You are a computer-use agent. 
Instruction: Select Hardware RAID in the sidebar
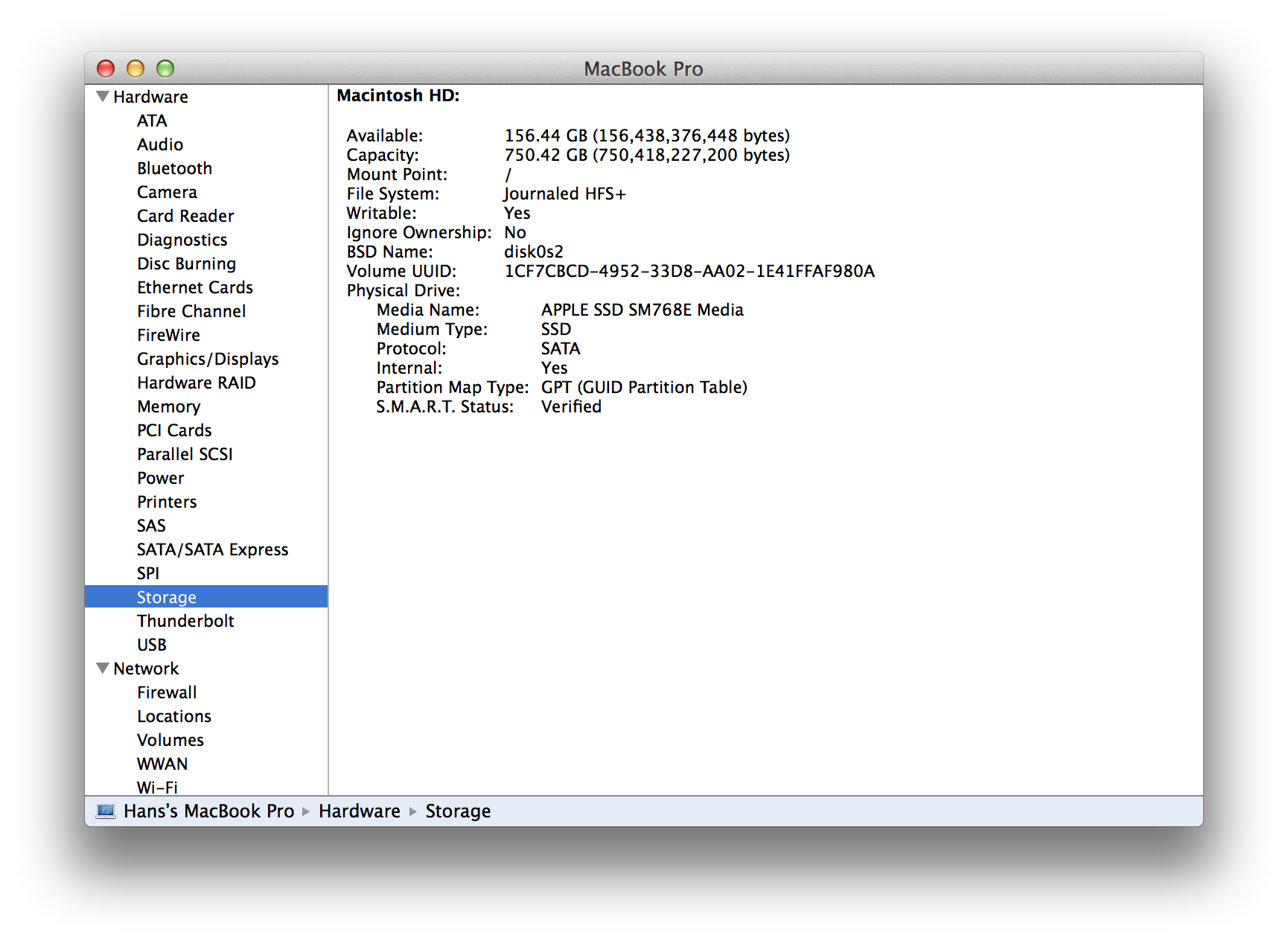197,383
